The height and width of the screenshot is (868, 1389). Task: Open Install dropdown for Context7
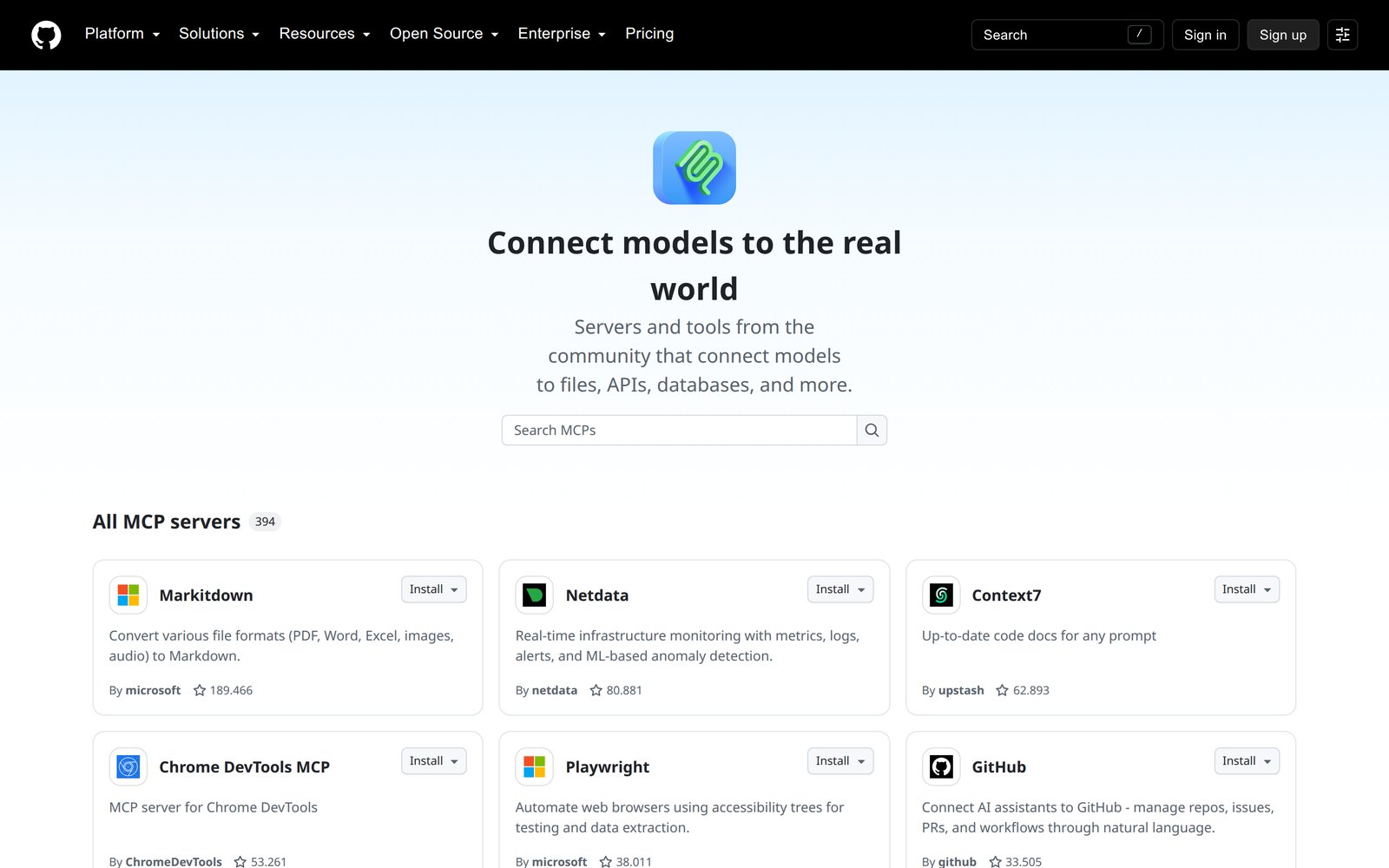(x=1247, y=589)
